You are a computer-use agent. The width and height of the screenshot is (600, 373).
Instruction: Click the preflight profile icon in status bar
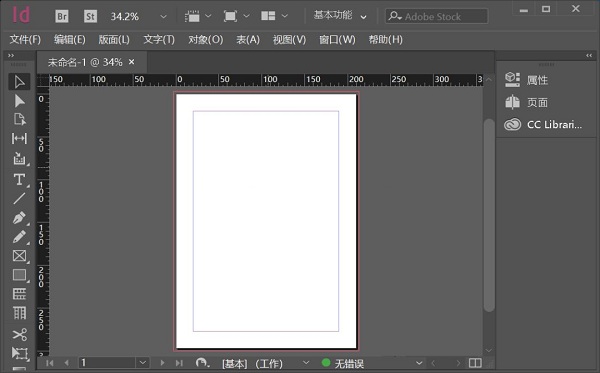(202, 363)
